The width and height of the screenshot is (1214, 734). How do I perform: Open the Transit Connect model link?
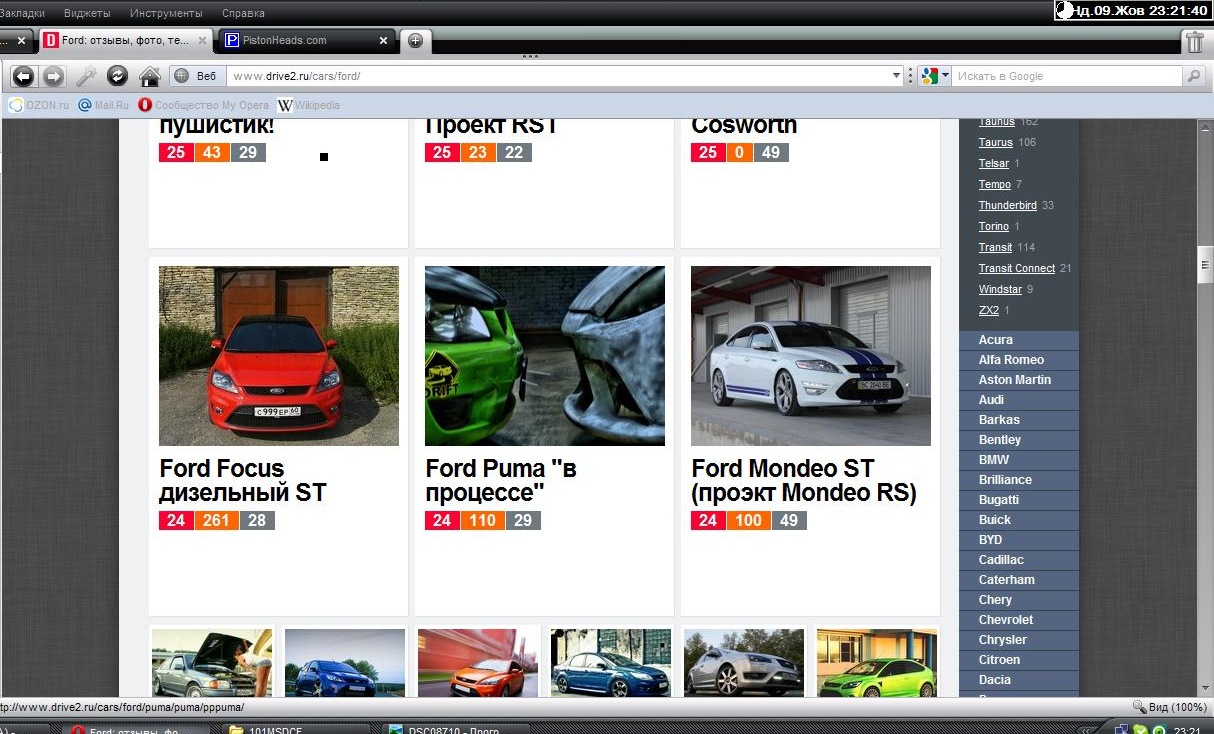(1016, 268)
